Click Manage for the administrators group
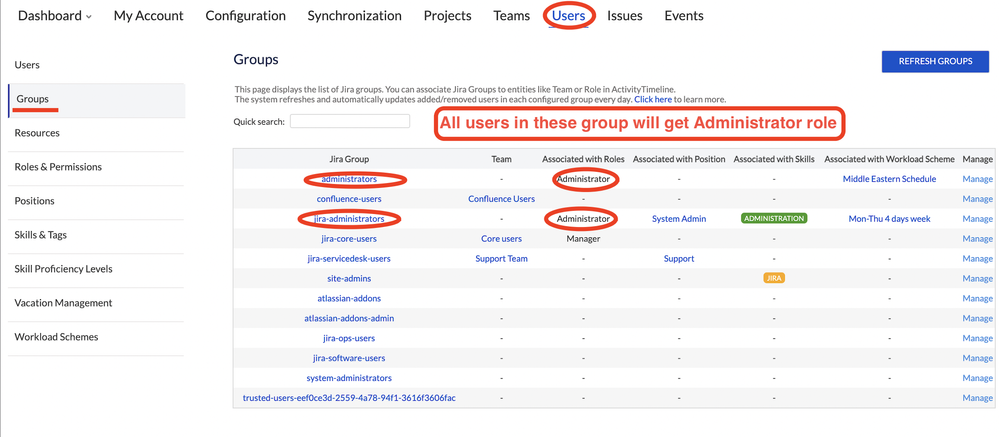Screen dimensions: 999x437 [x=977, y=179]
